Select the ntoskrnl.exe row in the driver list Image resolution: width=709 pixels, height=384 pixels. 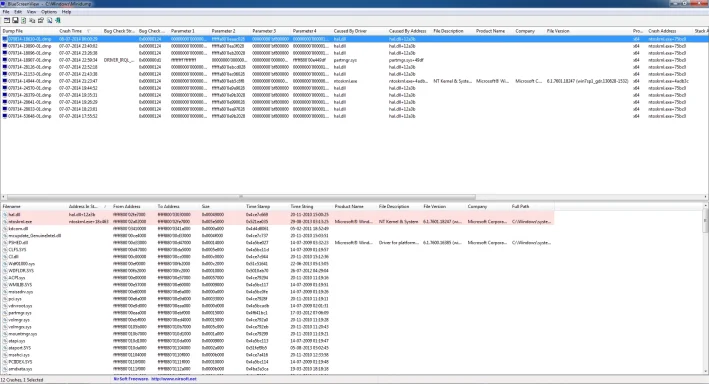[277, 222]
